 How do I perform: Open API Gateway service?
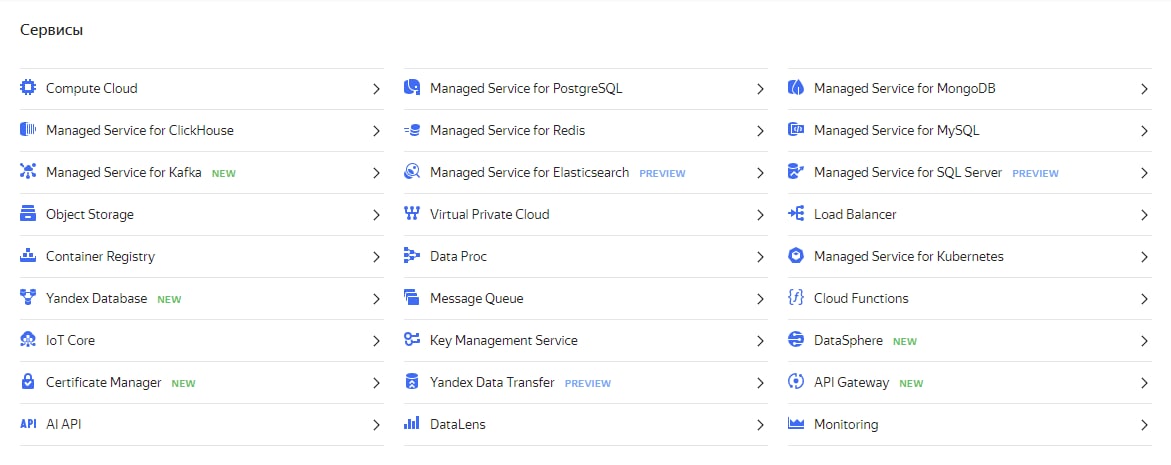click(x=969, y=383)
